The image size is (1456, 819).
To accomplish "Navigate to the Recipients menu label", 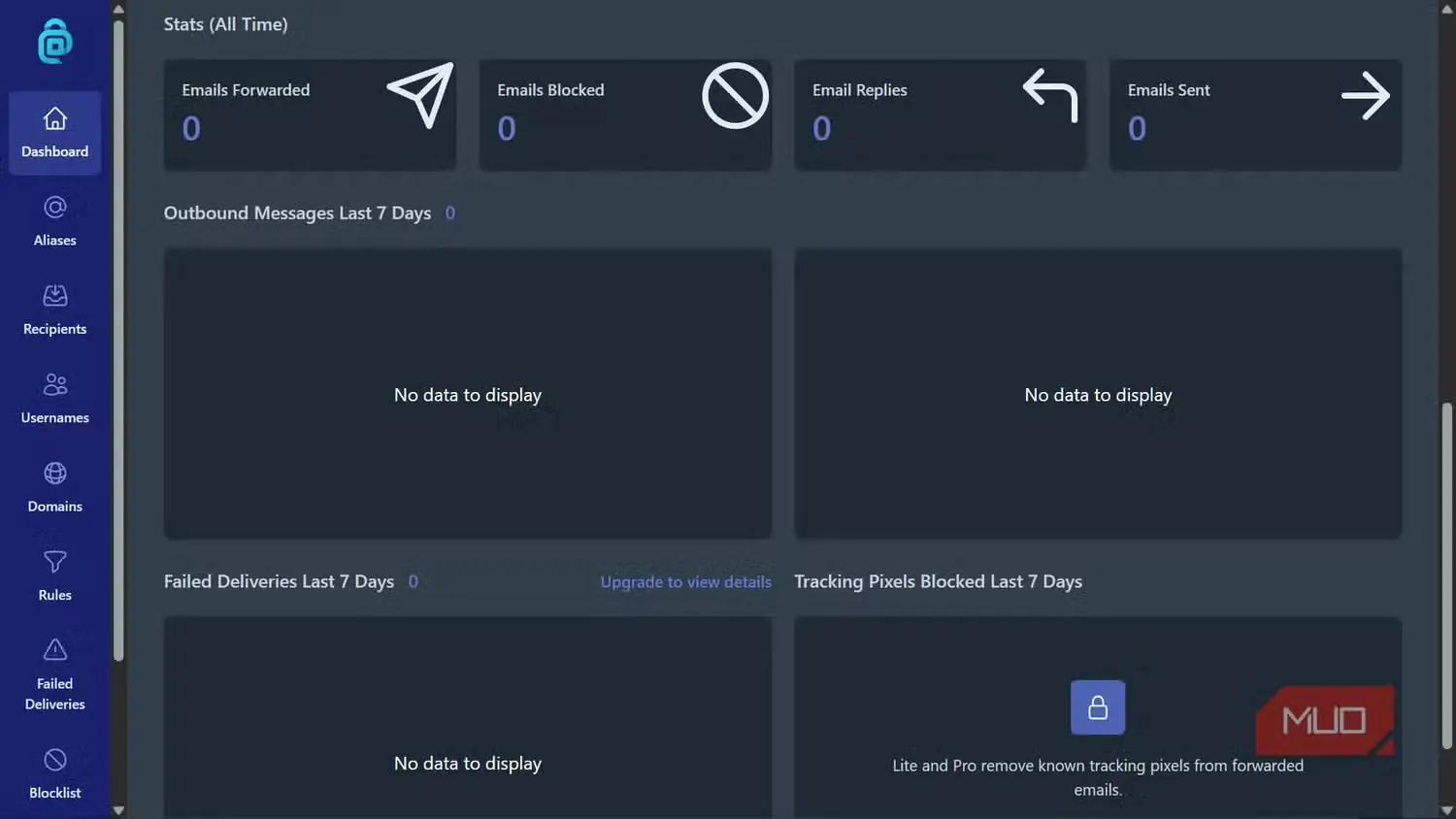I will 55,329.
